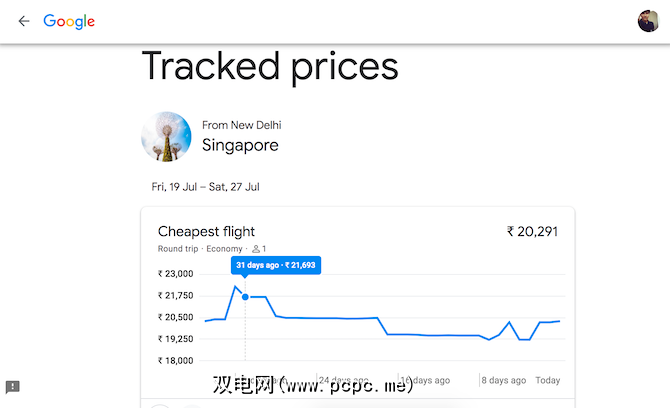This screenshot has width=670, height=408.
Task: Click the highlighted chart data point
Action: tap(245, 296)
